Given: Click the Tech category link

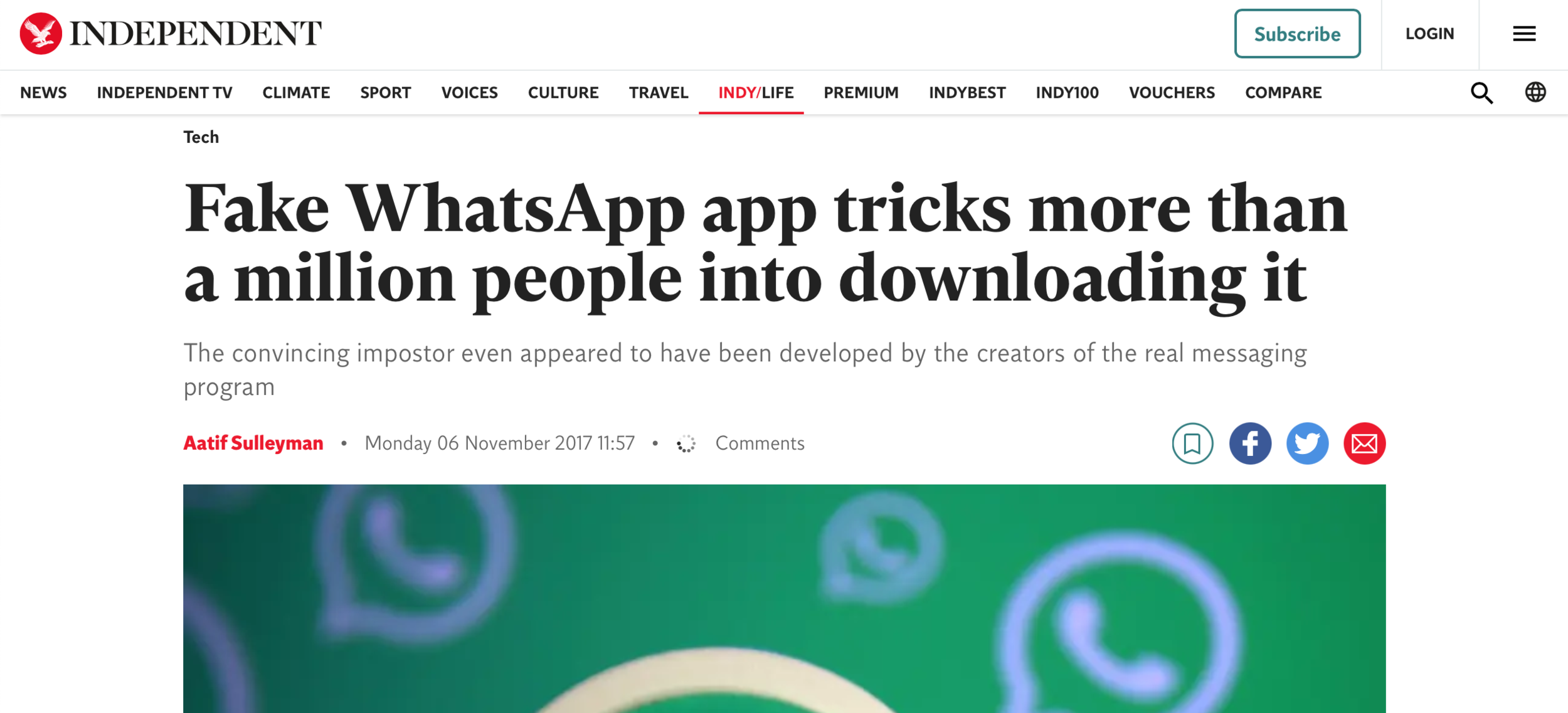Looking at the screenshot, I should pyautogui.click(x=201, y=137).
